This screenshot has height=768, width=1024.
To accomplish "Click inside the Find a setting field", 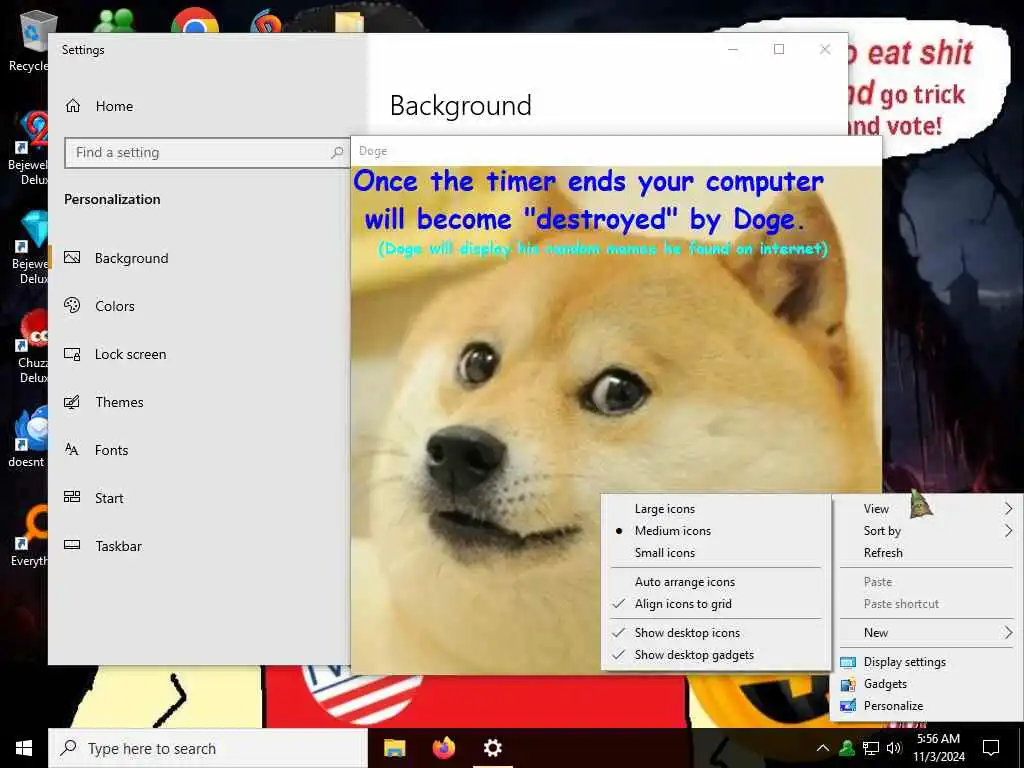I will (207, 152).
